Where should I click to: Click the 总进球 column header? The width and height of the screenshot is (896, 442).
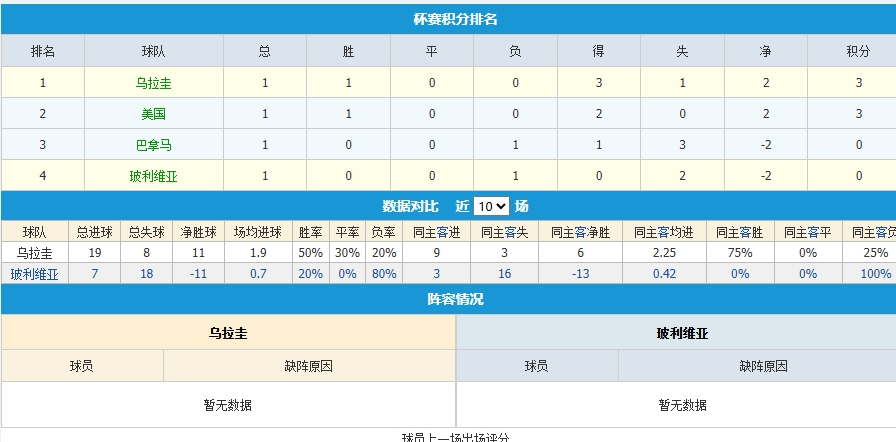coord(95,232)
